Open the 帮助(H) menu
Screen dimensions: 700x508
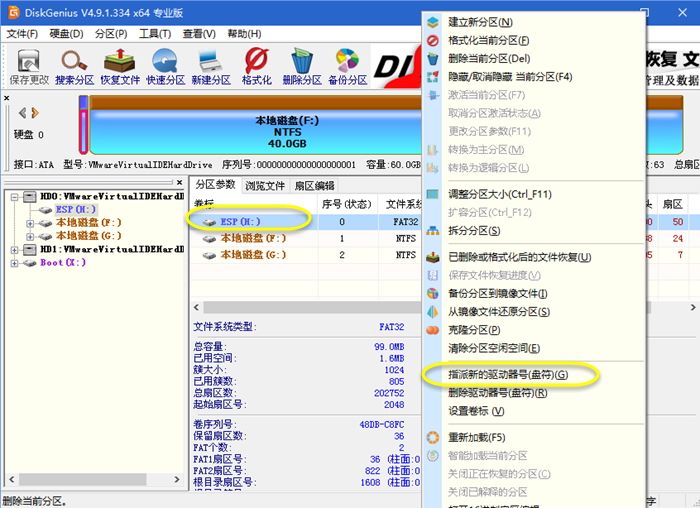244,34
